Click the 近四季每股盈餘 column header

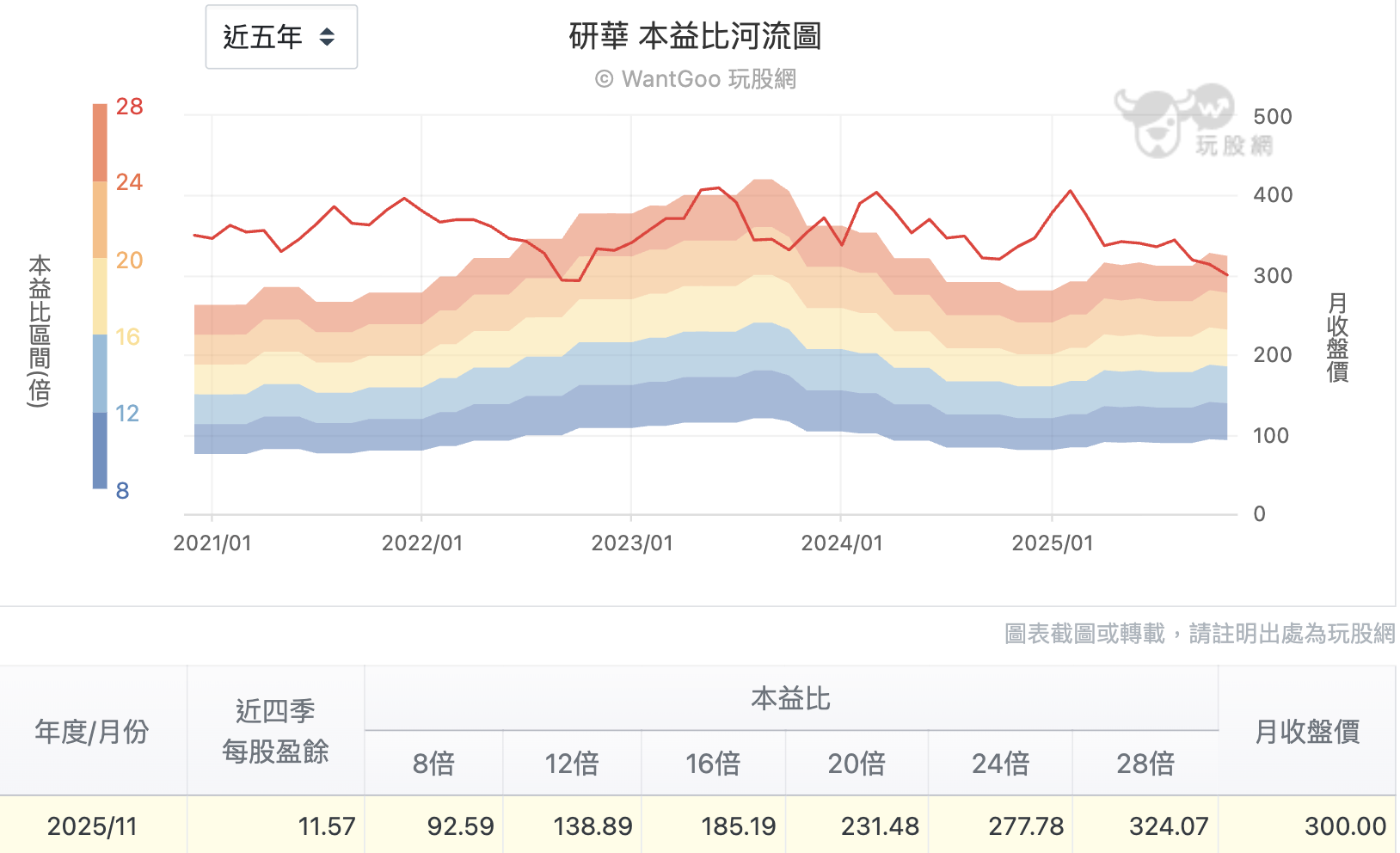point(275,731)
